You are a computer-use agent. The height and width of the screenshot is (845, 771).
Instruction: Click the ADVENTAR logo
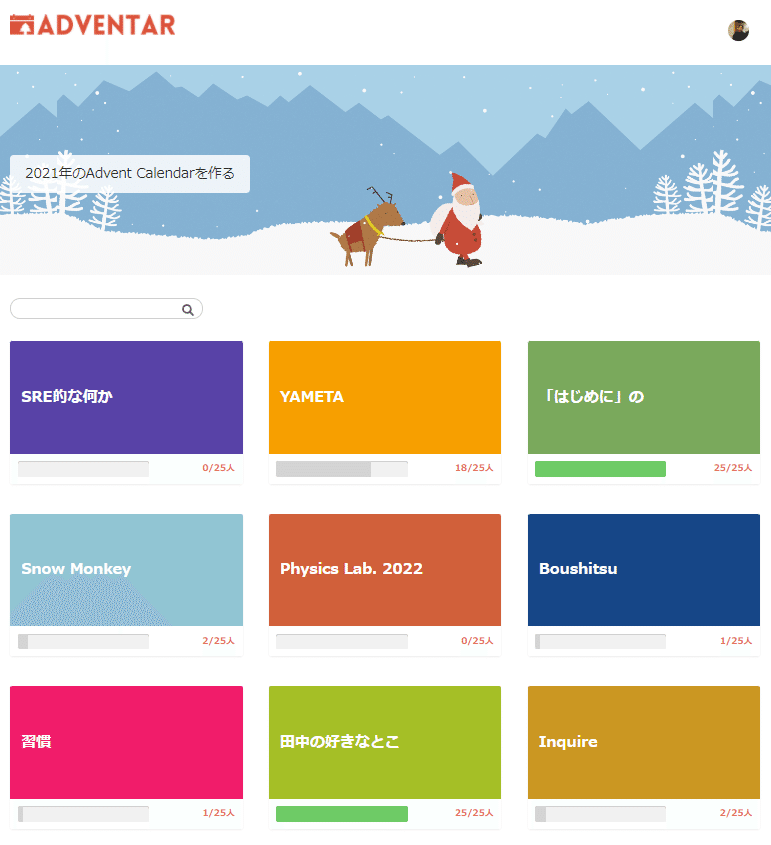coord(93,25)
